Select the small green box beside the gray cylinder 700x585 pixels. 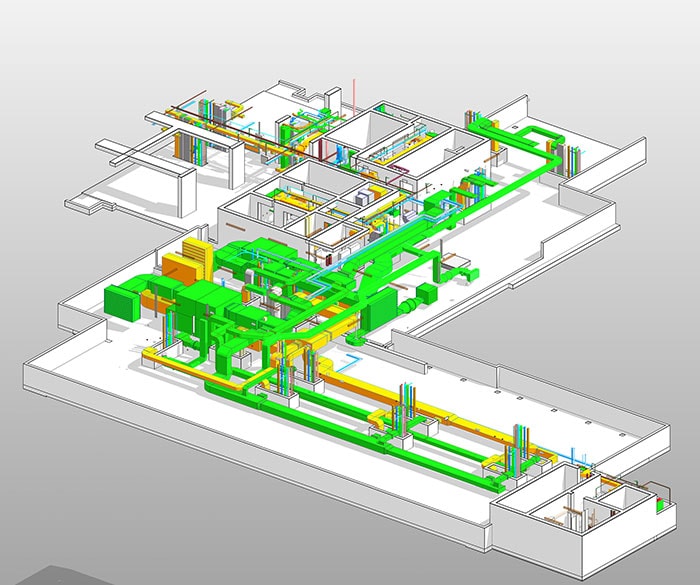point(424,294)
